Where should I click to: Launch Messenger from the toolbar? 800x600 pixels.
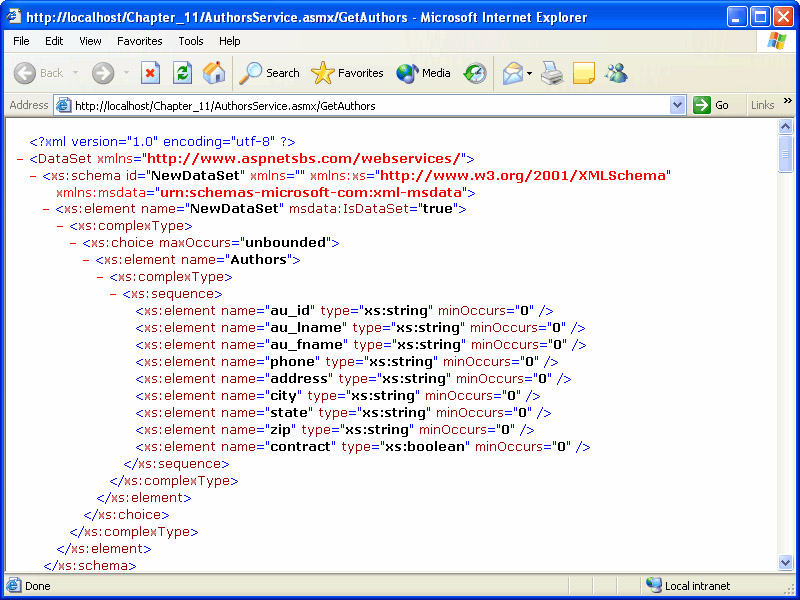616,73
